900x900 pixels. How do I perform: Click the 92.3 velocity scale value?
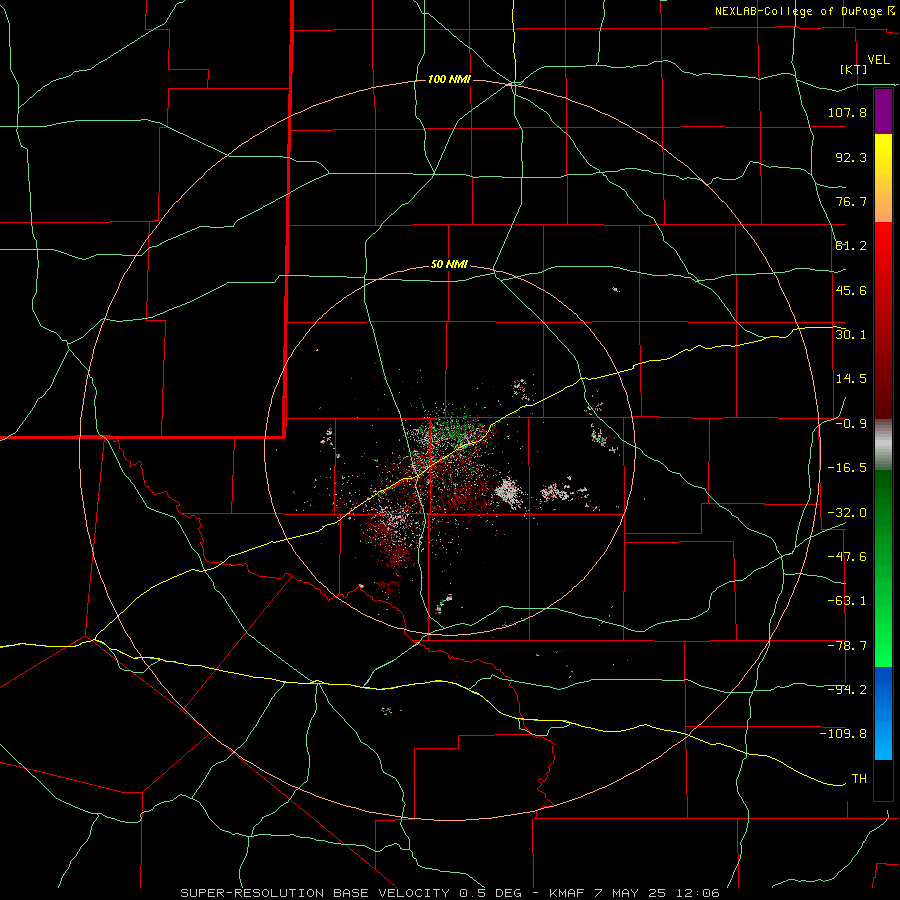851,157
